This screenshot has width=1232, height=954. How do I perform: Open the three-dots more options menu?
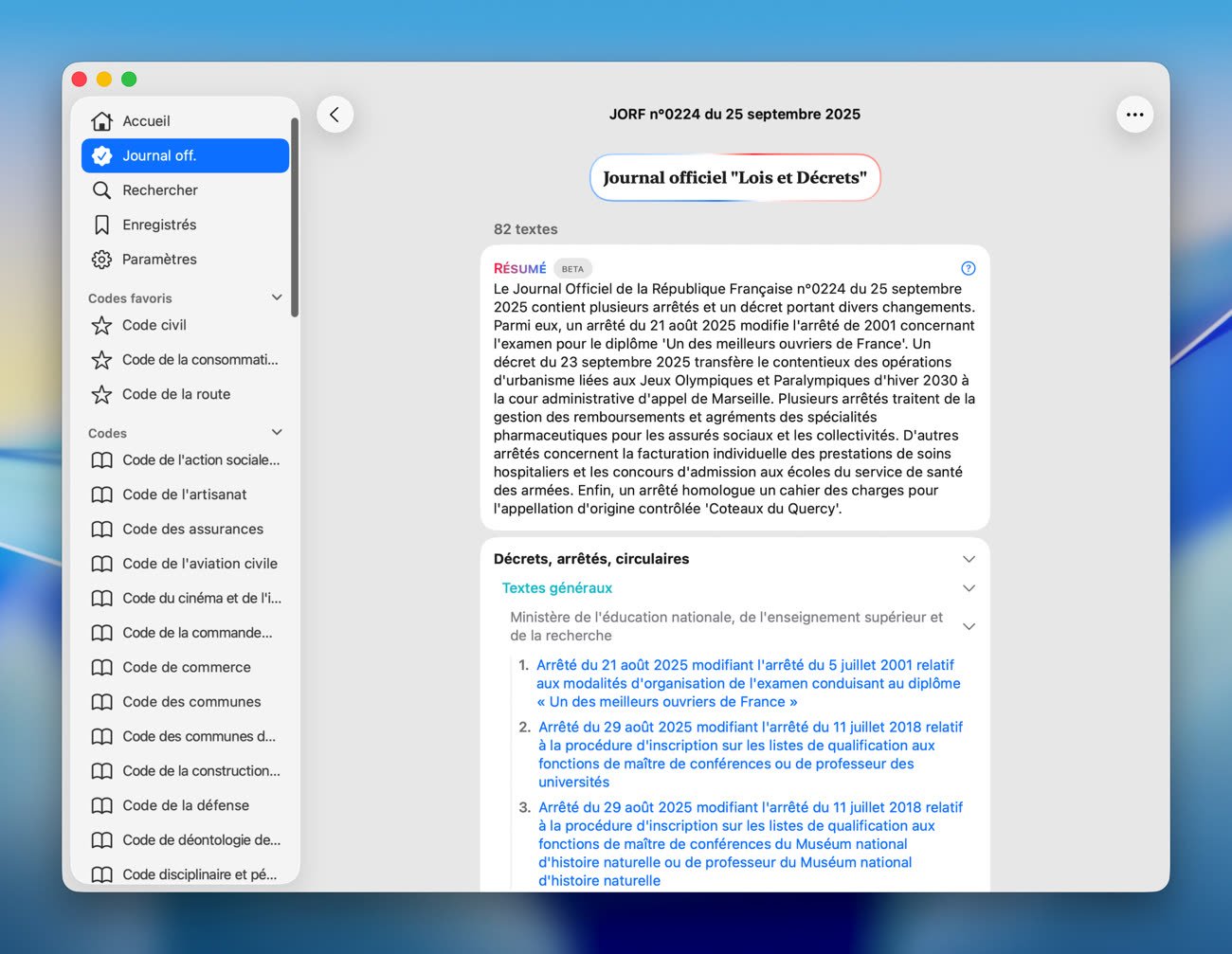[x=1134, y=115]
